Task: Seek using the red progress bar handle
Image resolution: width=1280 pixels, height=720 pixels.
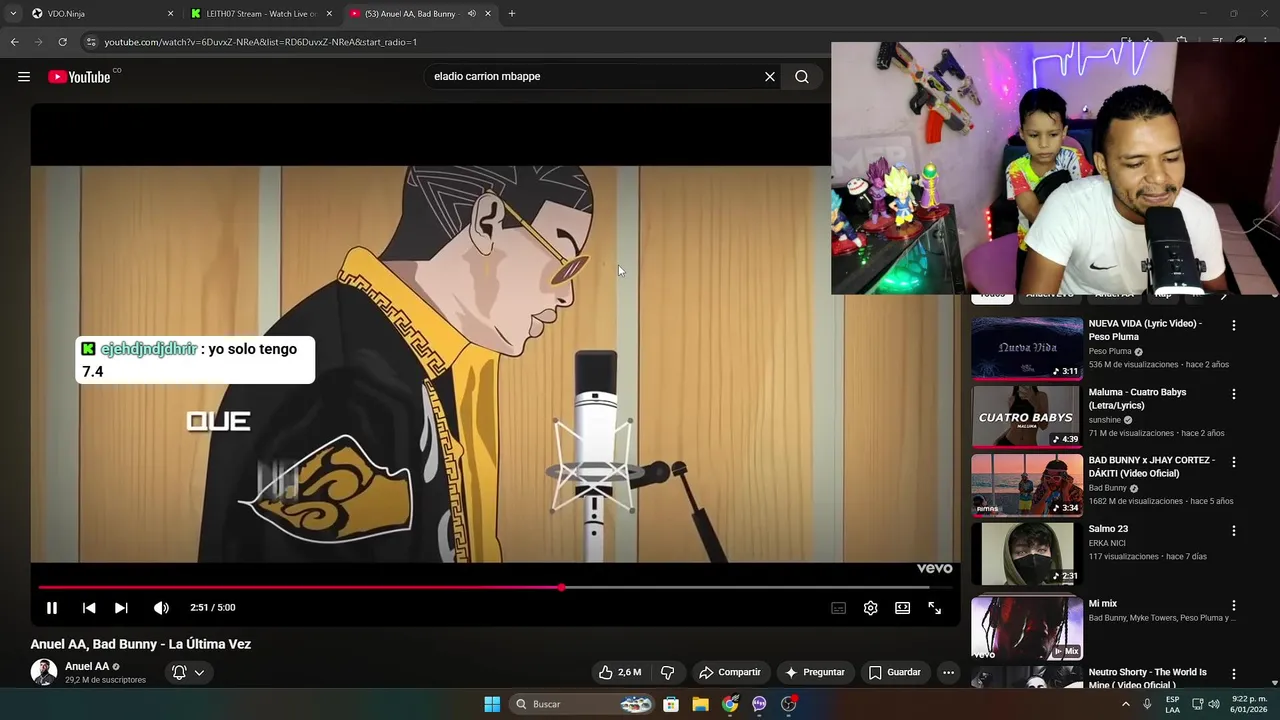Action: 562,588
